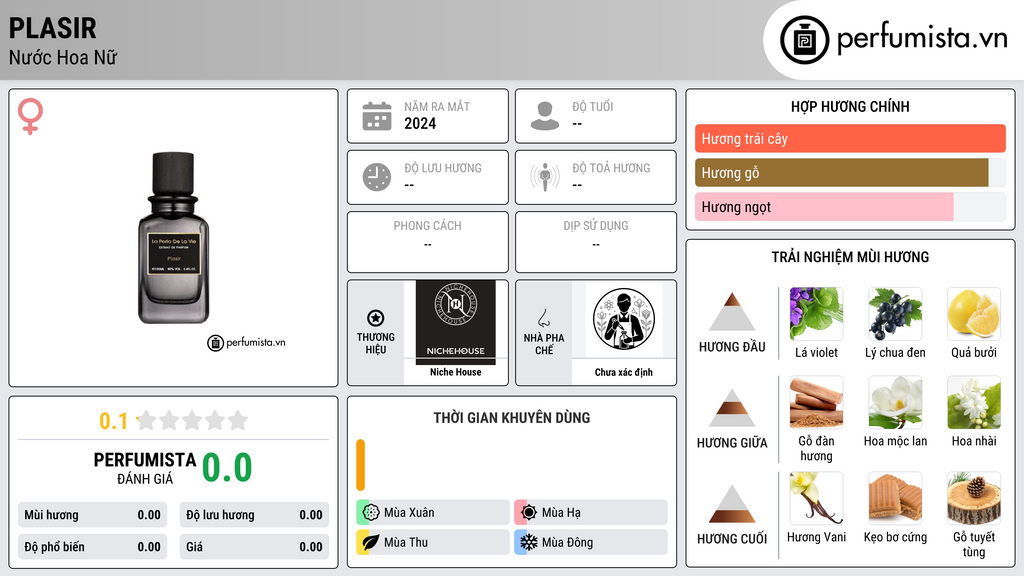Image resolution: width=1024 pixels, height=576 pixels.
Task: Select the Mùa Thu season label
Action: click(406, 542)
